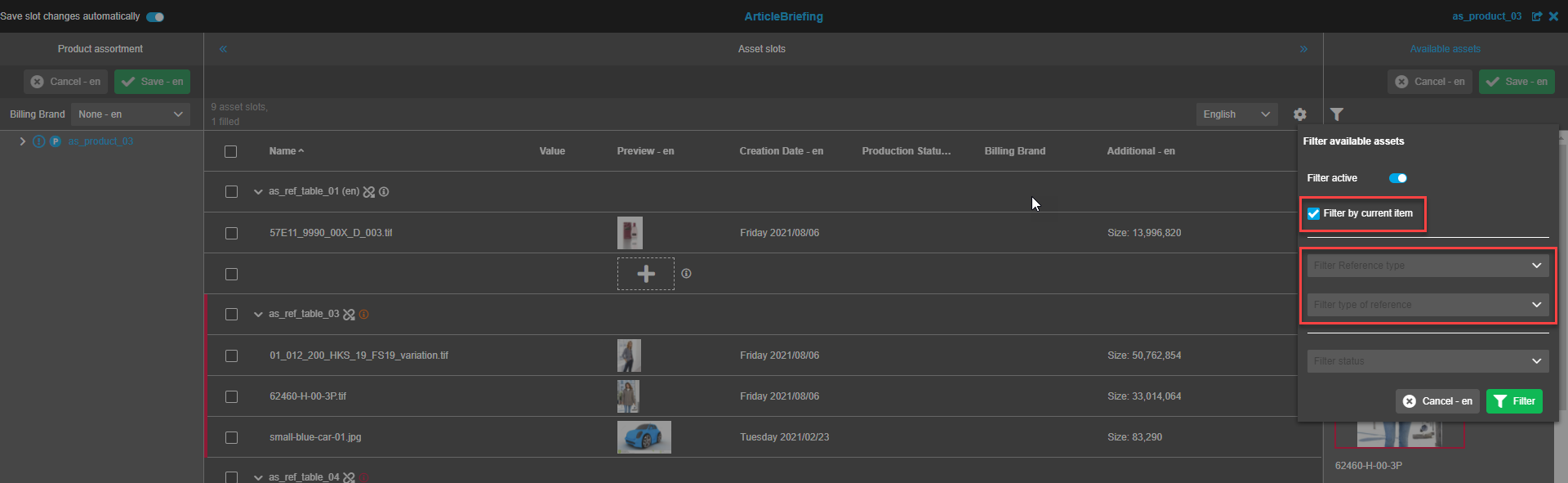Expand panel with right double-chevron icon
The image size is (1568, 483).
[1303, 49]
